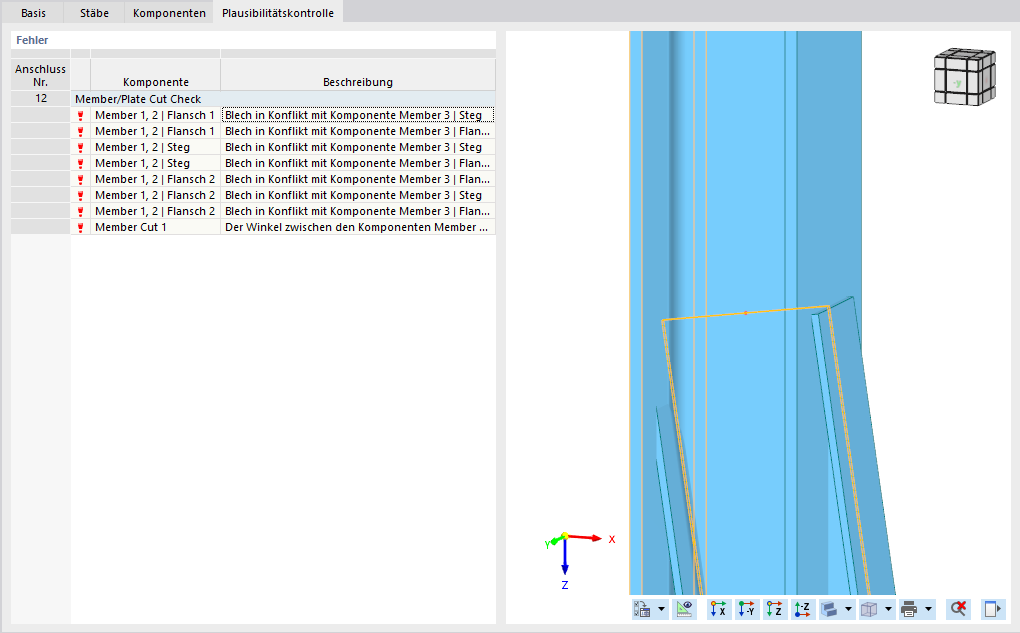Open the solid display mode dropdown
The image size is (1020, 633).
(848, 609)
